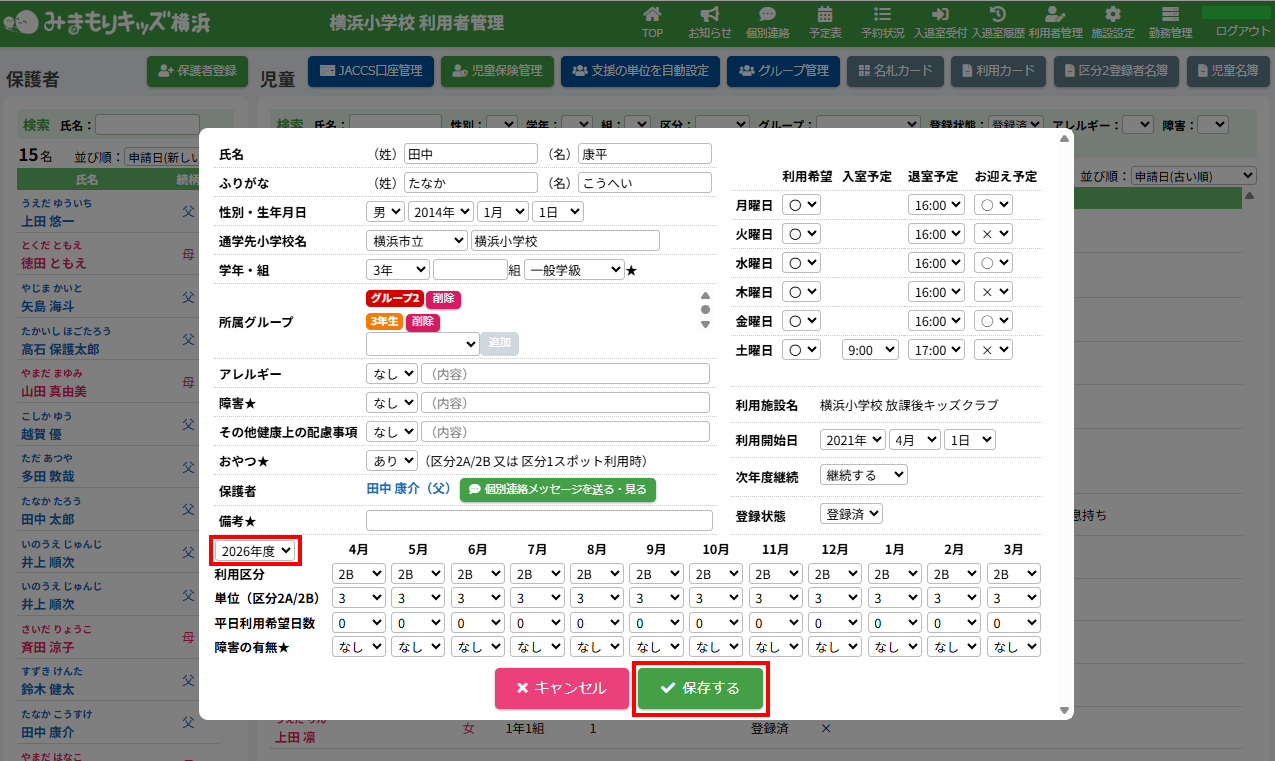Screen dimensions: 1275x761
Task: Open 月曜日 利用希望 selector
Action: (801, 205)
